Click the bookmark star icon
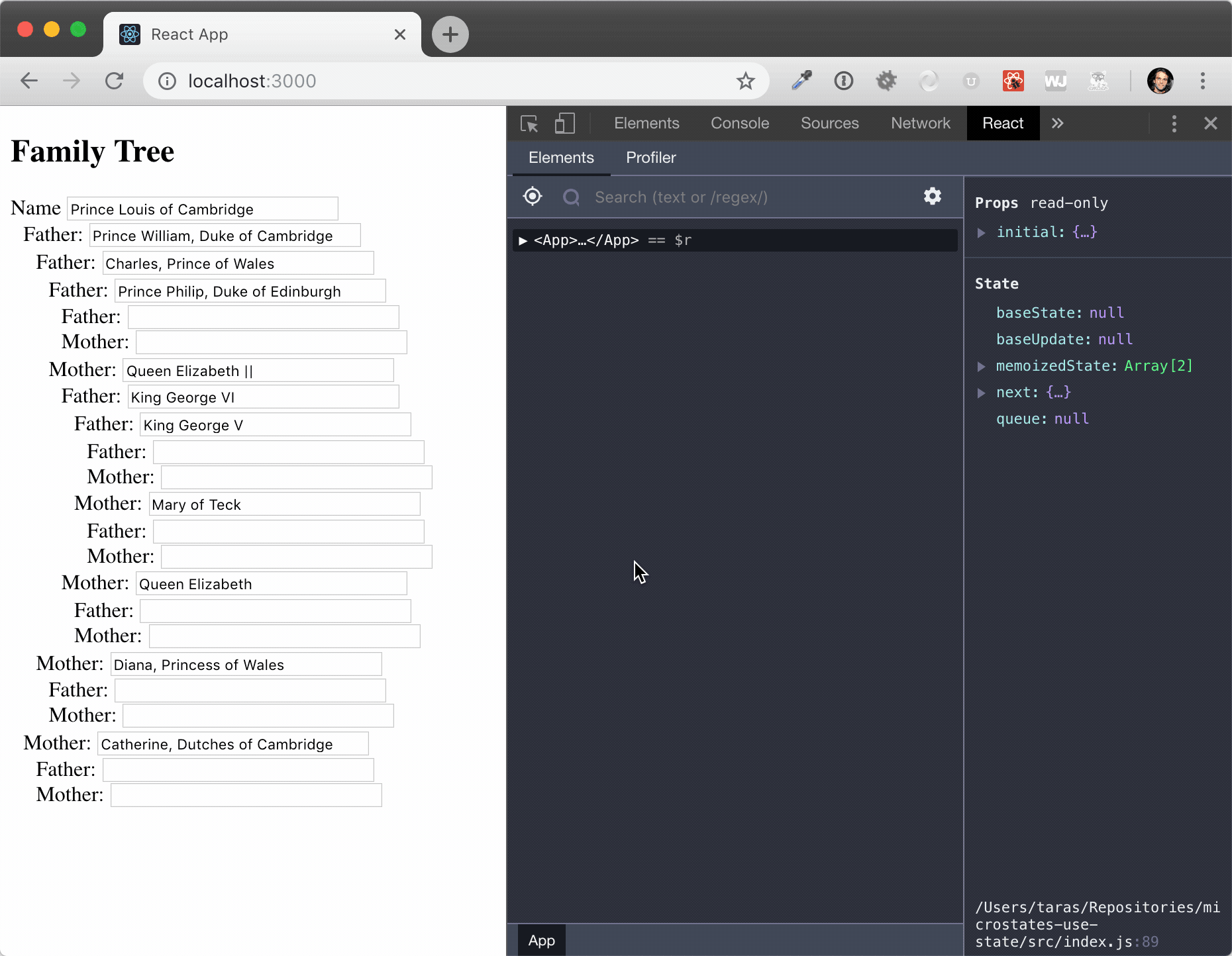The image size is (1232, 956). pos(746,81)
